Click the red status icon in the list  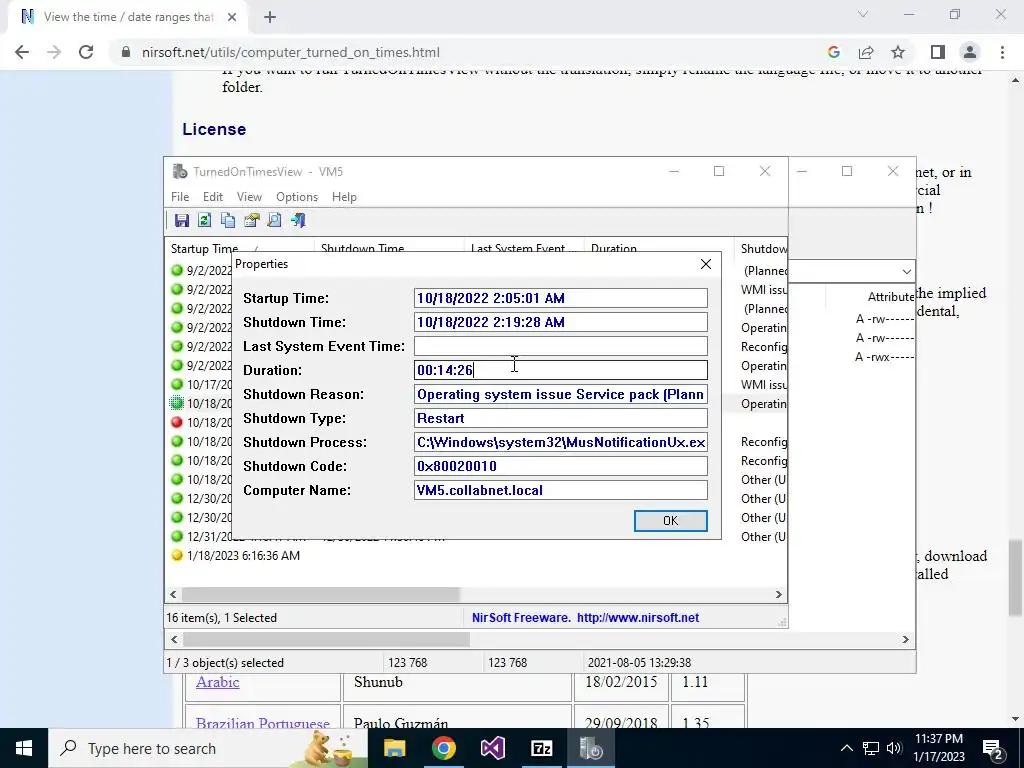176,422
